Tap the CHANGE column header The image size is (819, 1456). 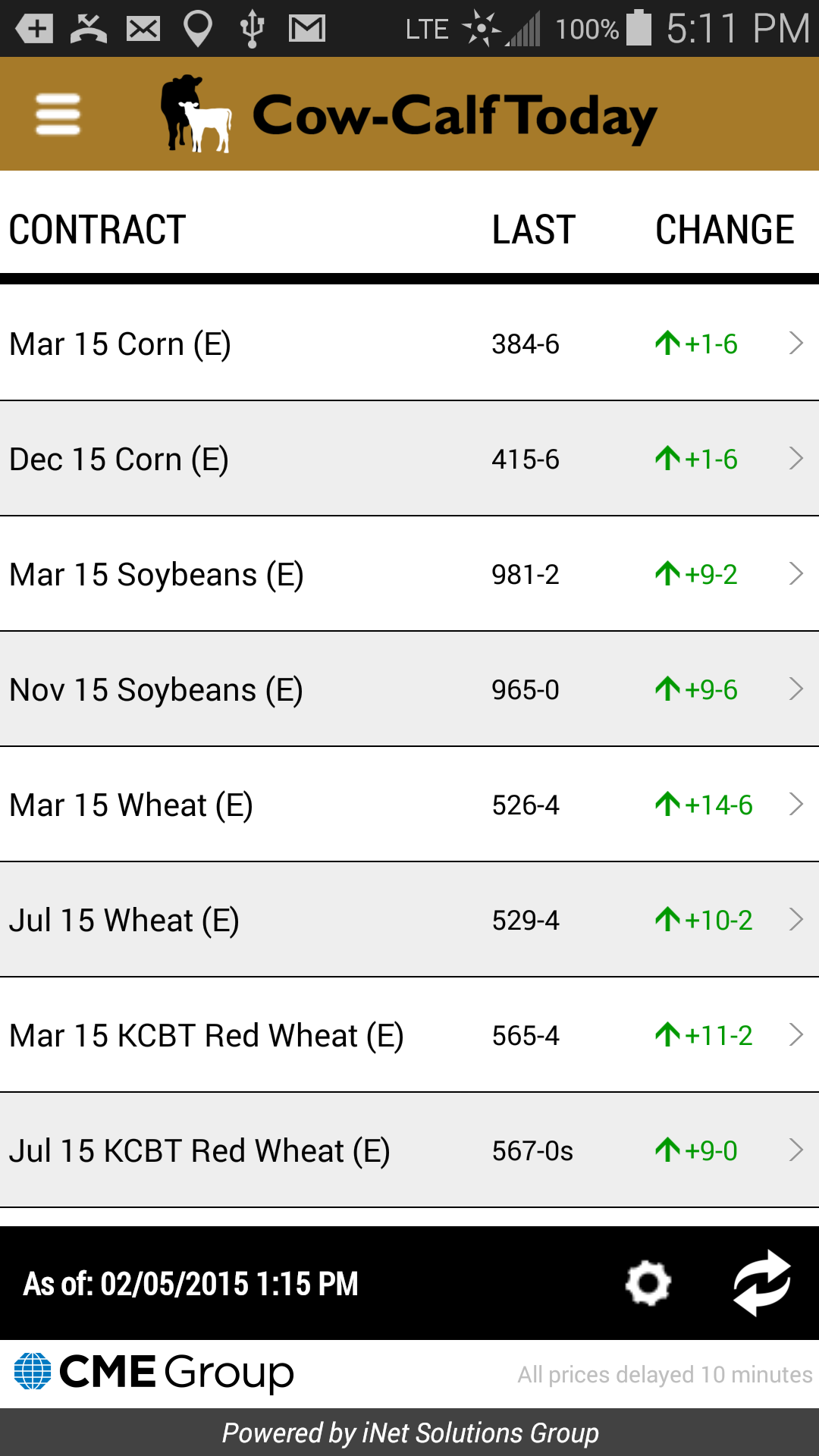[724, 230]
